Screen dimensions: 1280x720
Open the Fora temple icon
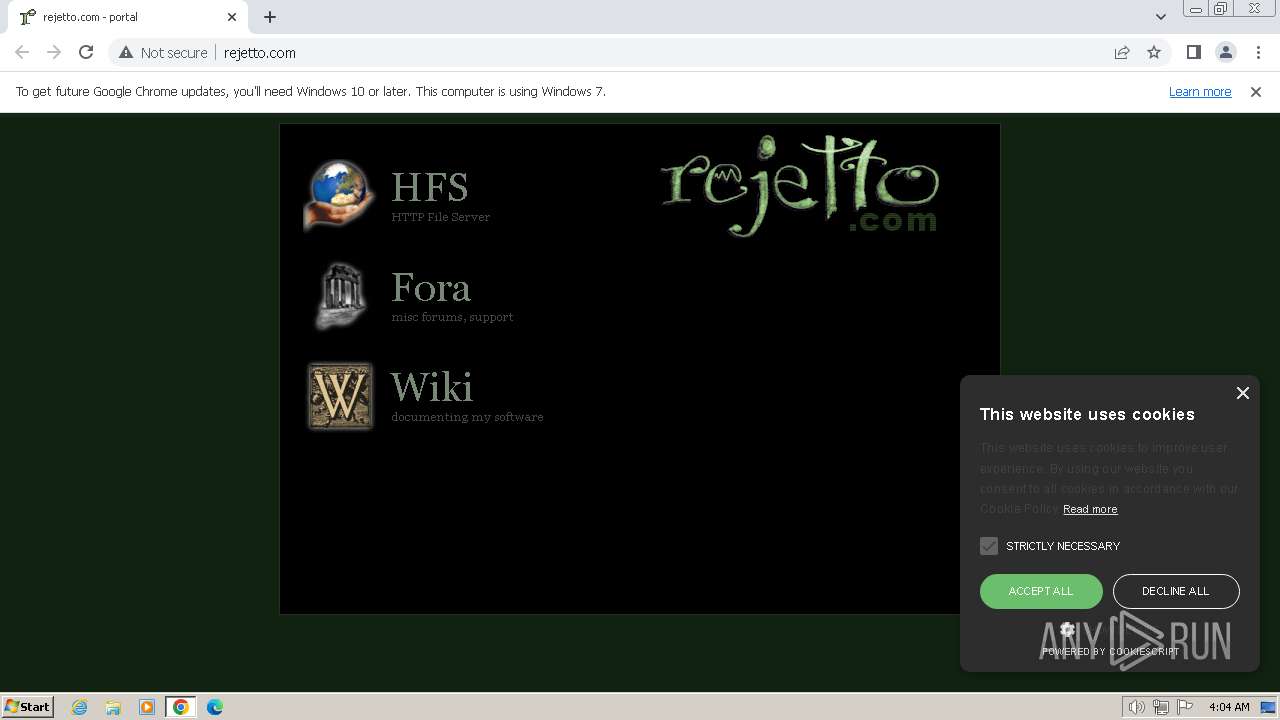pyautogui.click(x=340, y=296)
